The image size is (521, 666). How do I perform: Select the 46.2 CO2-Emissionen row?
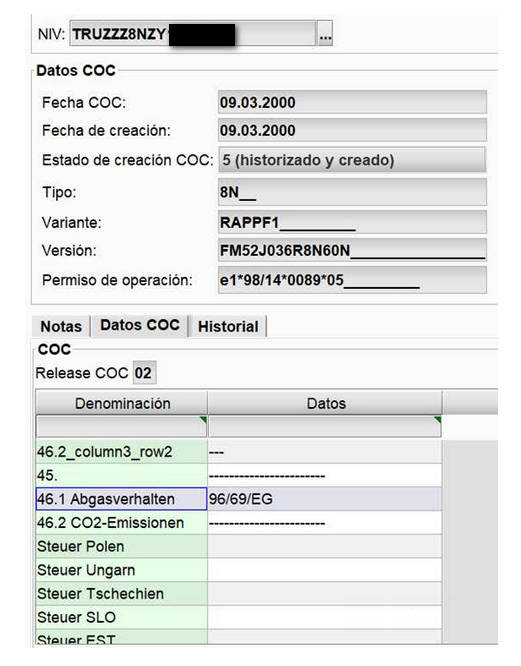point(239,522)
